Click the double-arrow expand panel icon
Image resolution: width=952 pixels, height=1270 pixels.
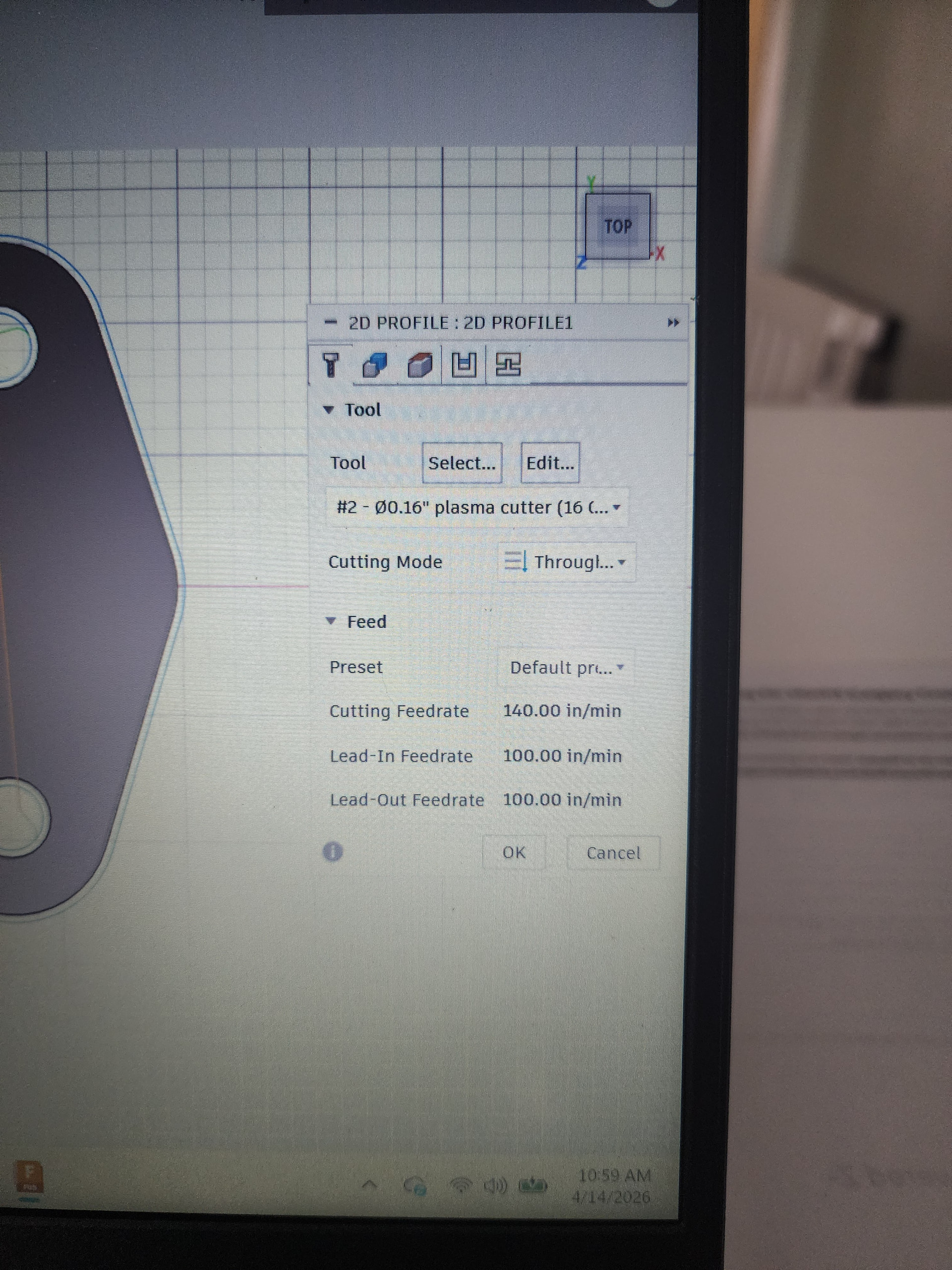[x=673, y=322]
